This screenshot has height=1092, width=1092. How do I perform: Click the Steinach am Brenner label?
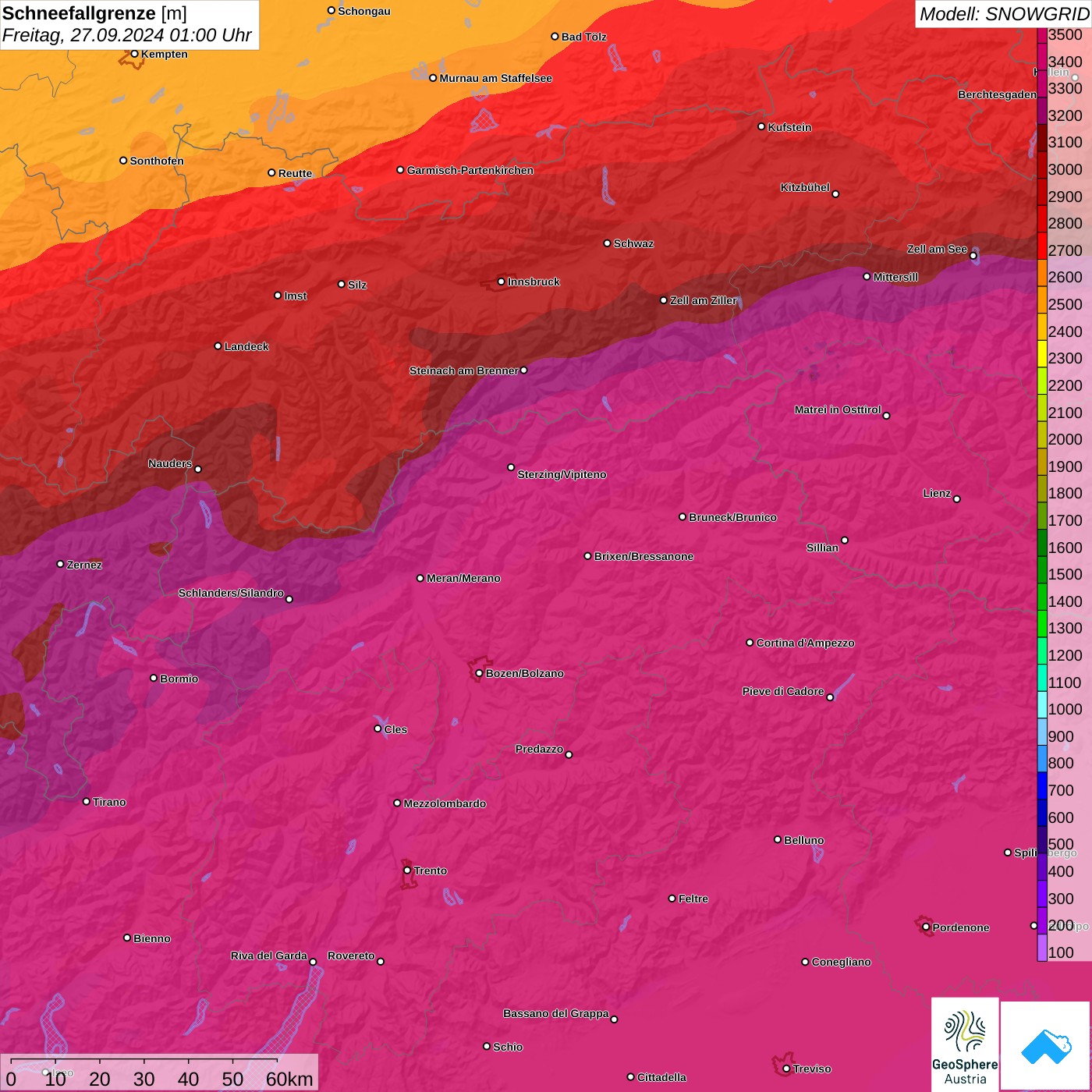[463, 370]
